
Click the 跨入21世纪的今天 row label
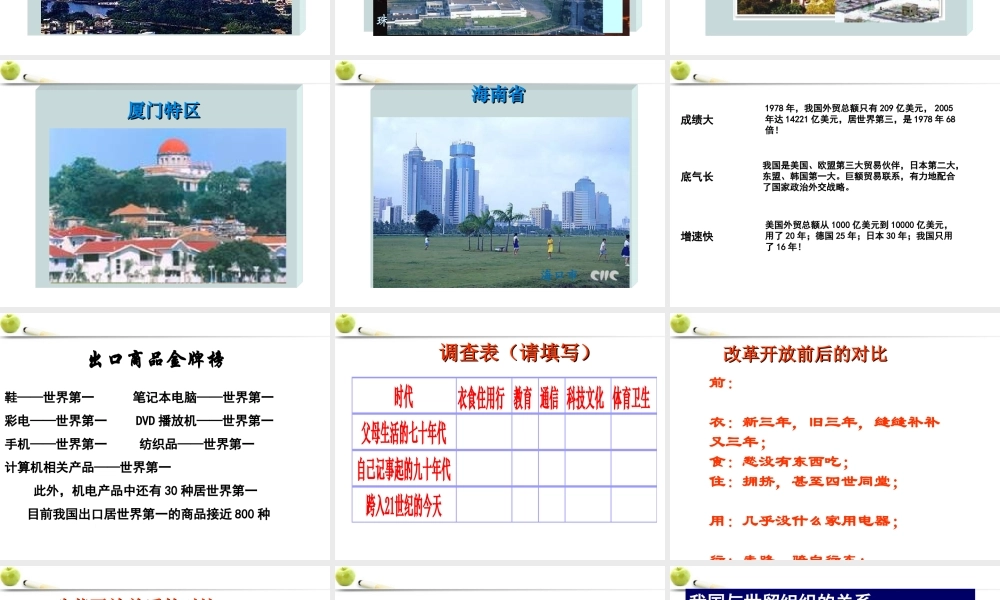404,504
